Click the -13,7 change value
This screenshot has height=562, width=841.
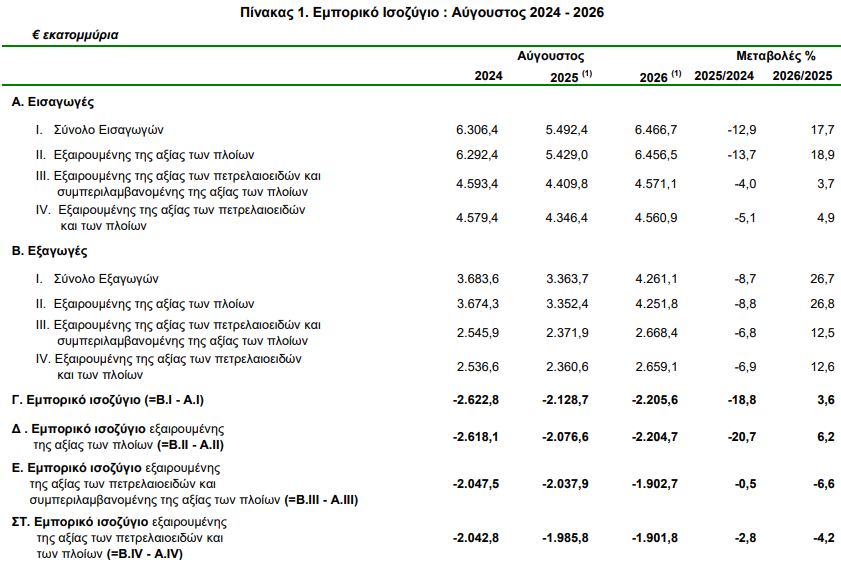[742, 155]
